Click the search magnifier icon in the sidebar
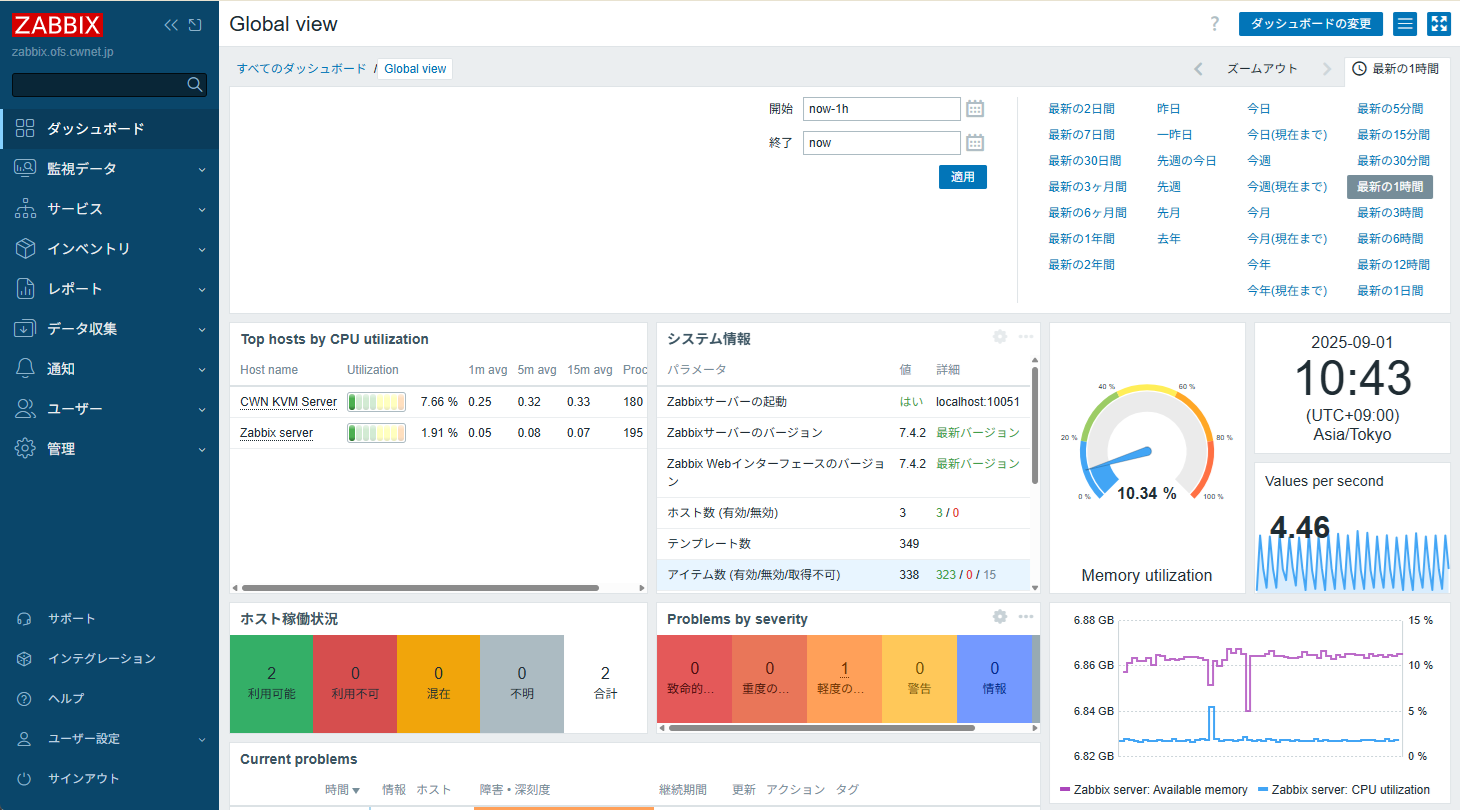This screenshot has width=1460, height=810. pyautogui.click(x=195, y=85)
